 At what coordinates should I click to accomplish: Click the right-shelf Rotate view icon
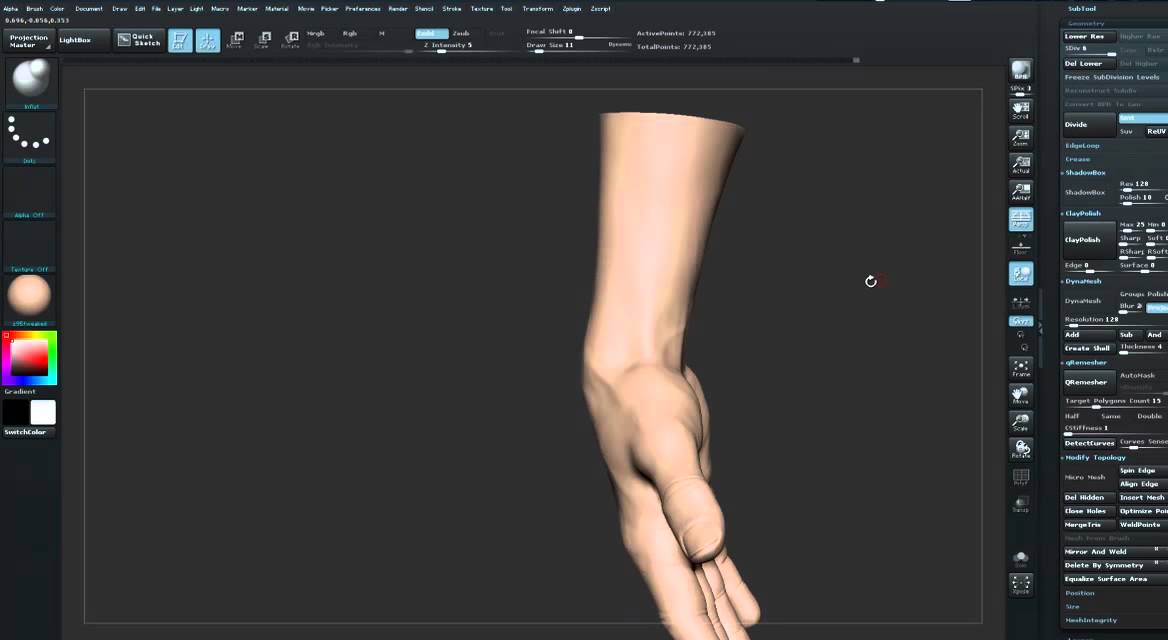[x=1021, y=449]
